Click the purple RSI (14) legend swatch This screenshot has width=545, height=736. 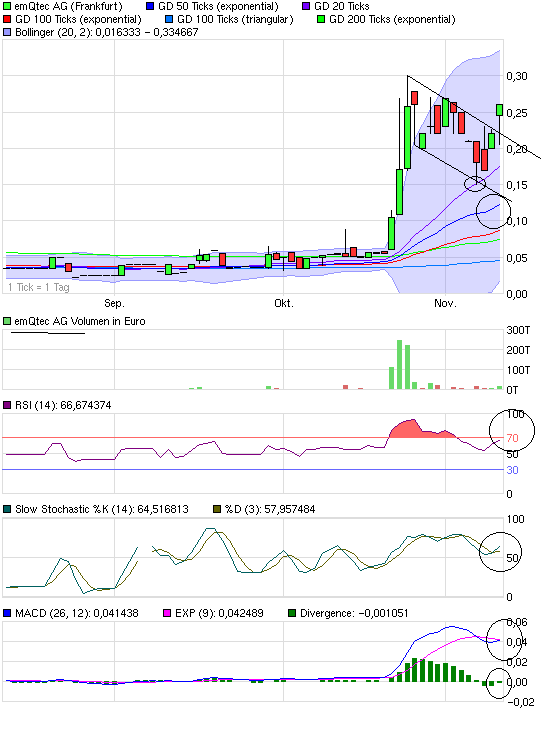(7, 405)
